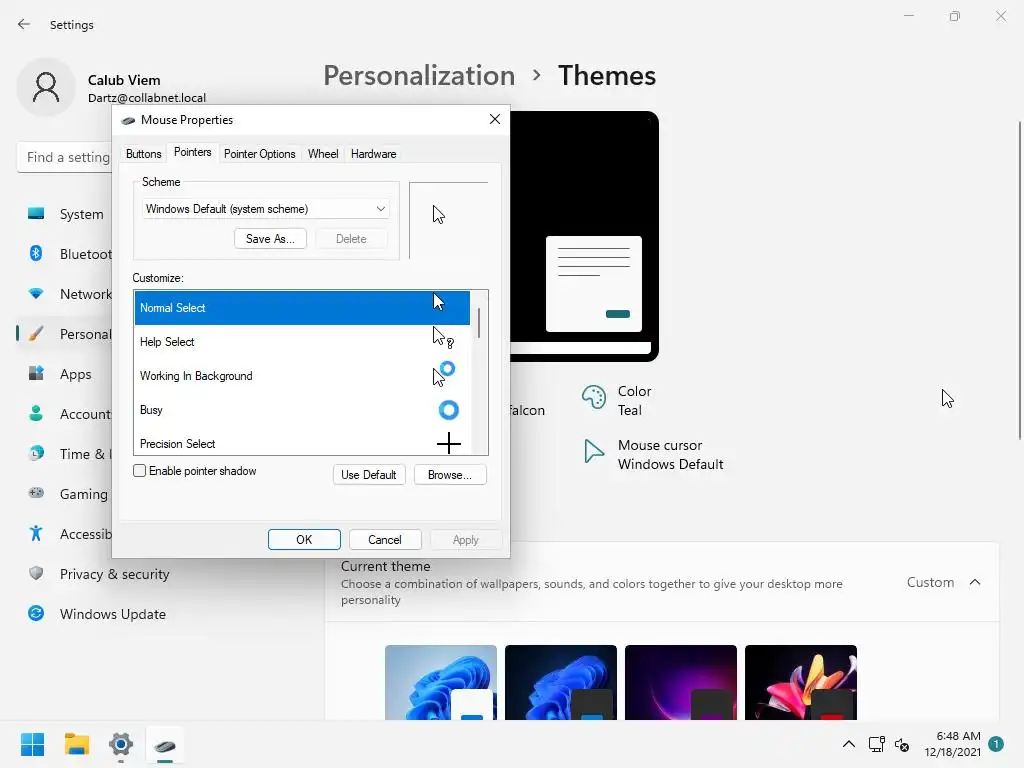Viewport: 1024px width, 768px height.
Task: Switch to the Pointers tab
Action: [x=193, y=152]
